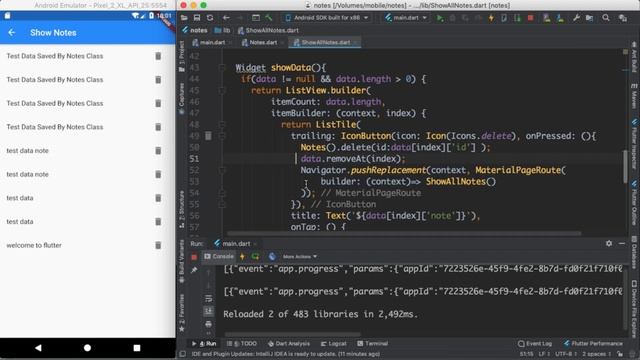Click the Stop button in Run panel
The image size is (640, 360).
pyautogui.click(x=194, y=257)
